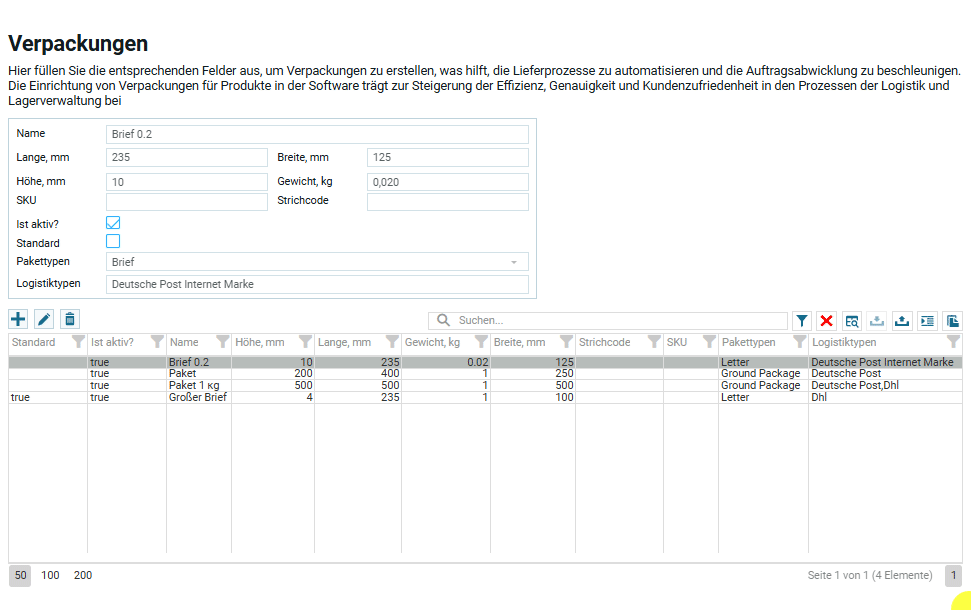
Task: Click the table search magnifier toolbar icon
Action: [852, 321]
